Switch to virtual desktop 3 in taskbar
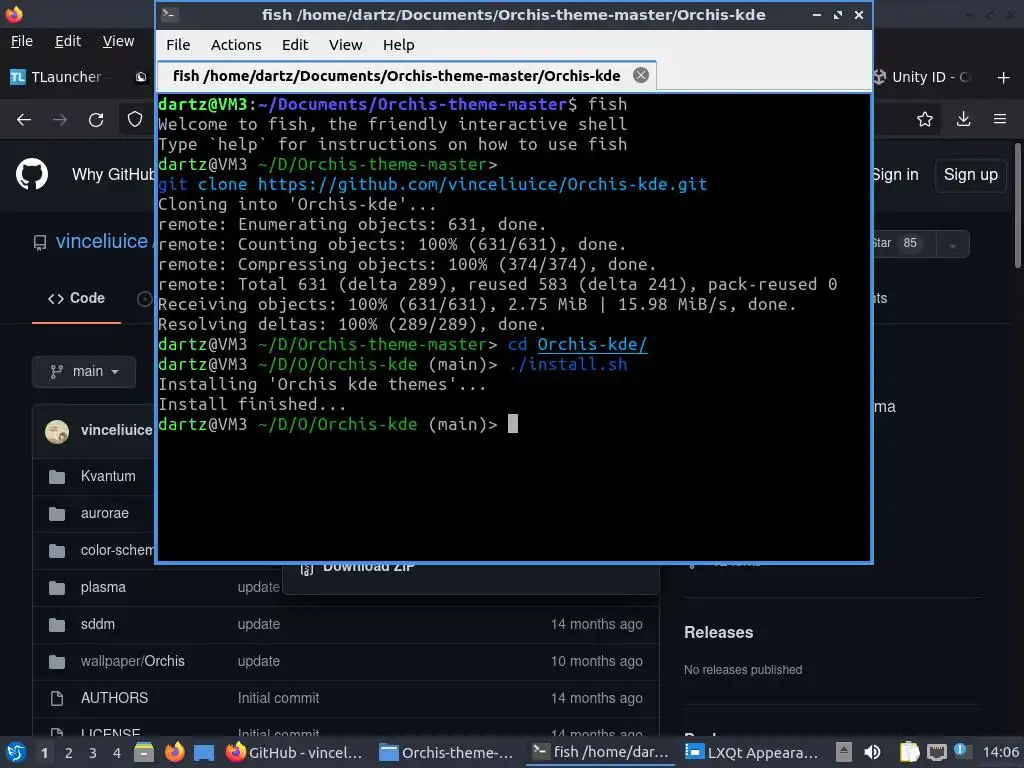This screenshot has width=1024, height=768. 93,753
